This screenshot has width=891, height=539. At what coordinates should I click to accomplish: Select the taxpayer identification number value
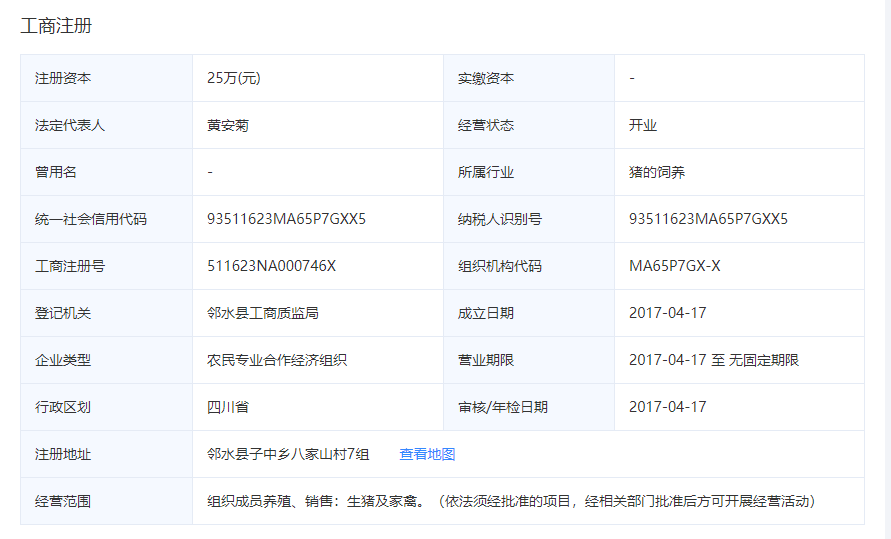pyautogui.click(x=708, y=219)
